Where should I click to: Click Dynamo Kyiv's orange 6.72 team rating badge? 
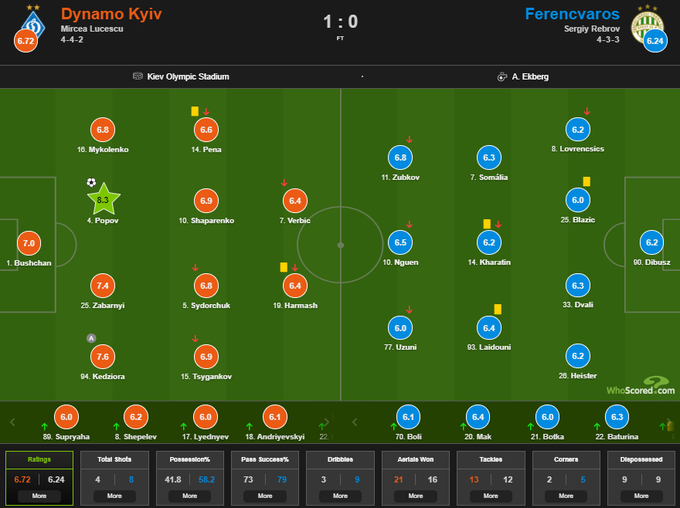(x=24, y=41)
